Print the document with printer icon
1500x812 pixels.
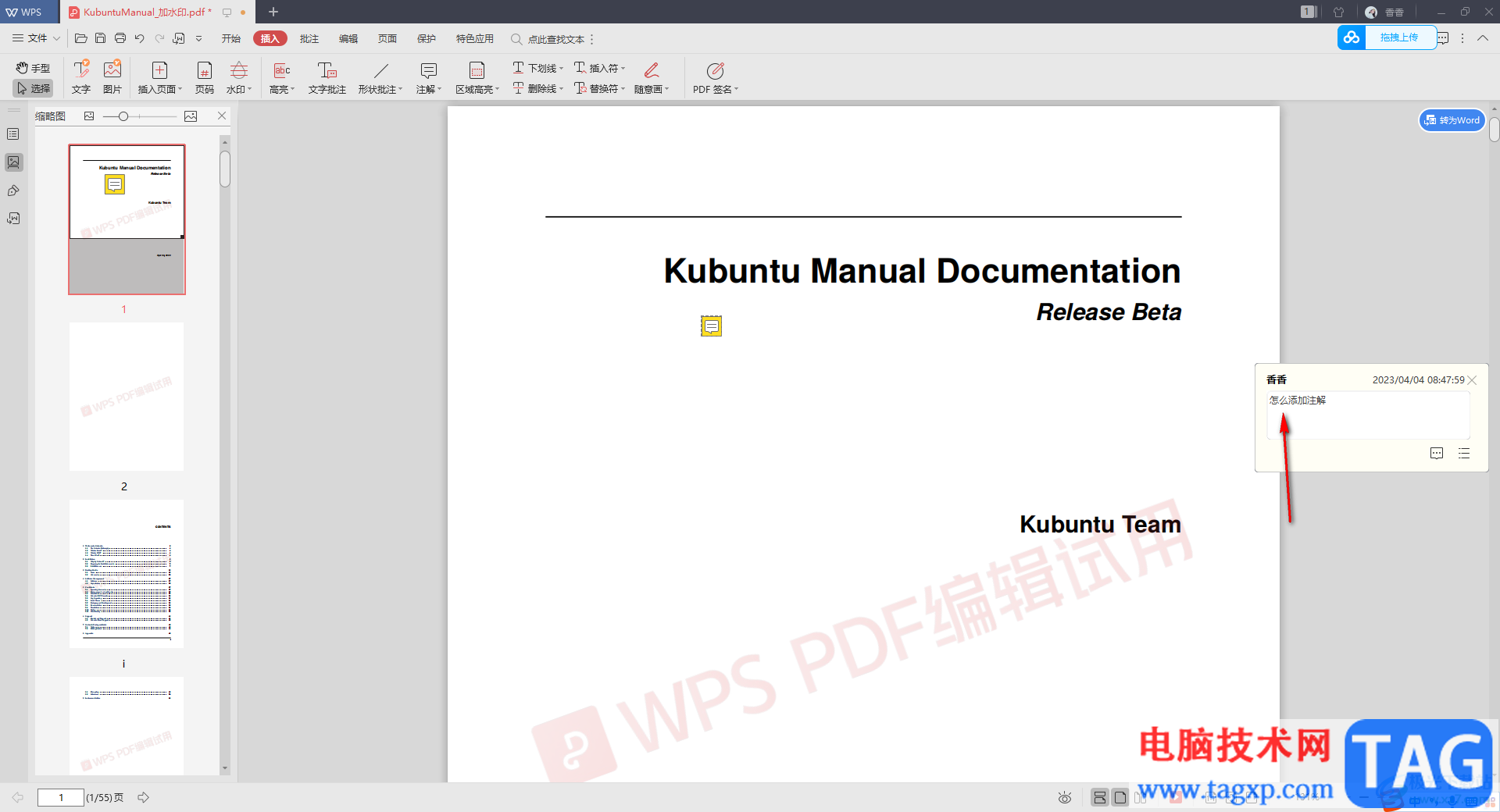pyautogui.click(x=120, y=38)
